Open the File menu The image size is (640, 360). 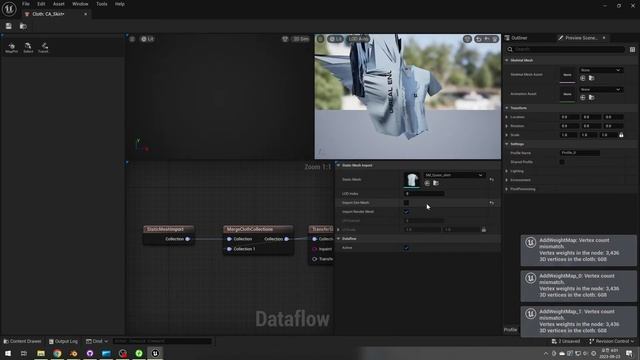(26, 4)
